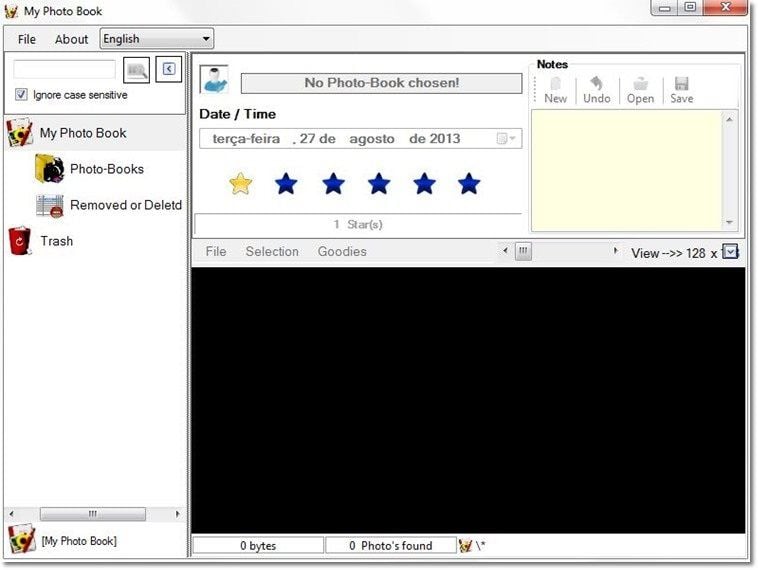Viewport: 758px width, 570px height.
Task: Toggle Ignore case sensitive checkbox
Action: 21,94
